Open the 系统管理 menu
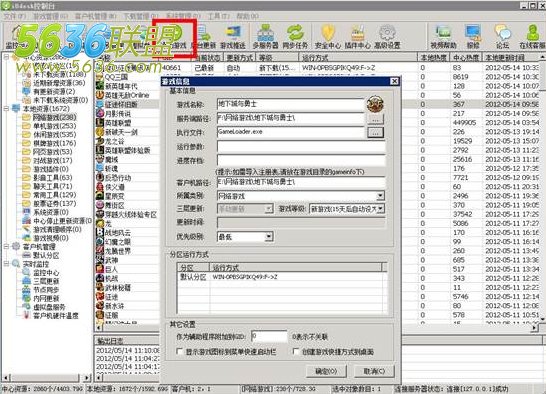The image size is (546, 394). coord(183,16)
